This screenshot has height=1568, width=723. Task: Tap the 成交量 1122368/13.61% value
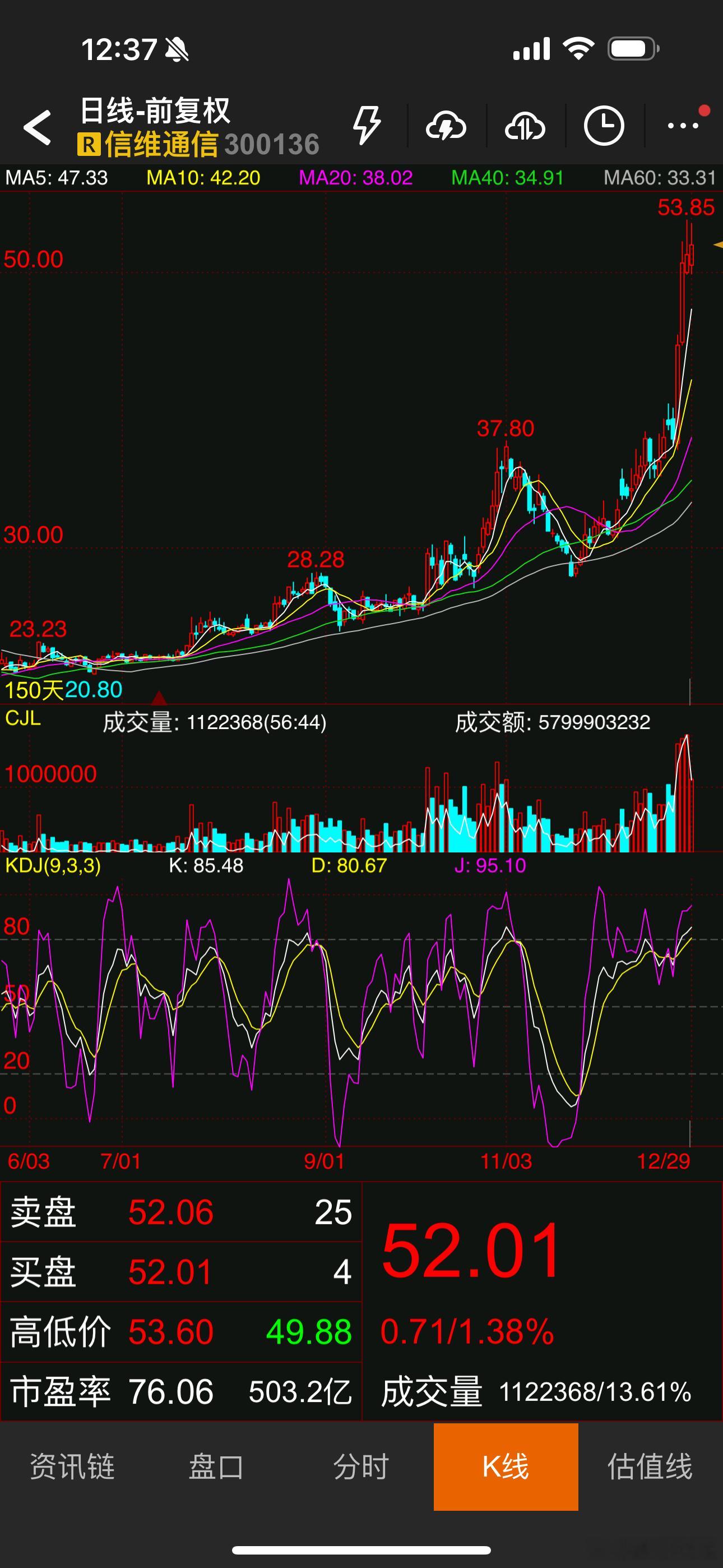595,1392
